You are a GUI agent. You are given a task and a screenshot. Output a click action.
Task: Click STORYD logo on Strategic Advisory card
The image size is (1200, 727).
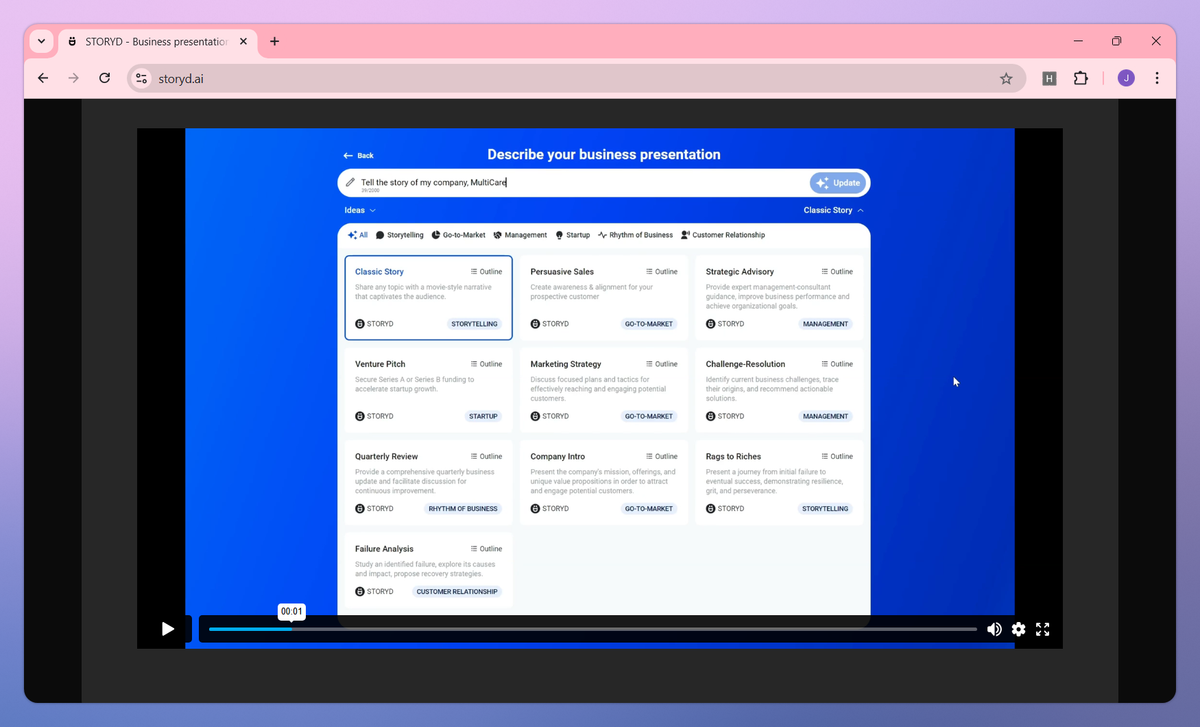click(x=724, y=324)
